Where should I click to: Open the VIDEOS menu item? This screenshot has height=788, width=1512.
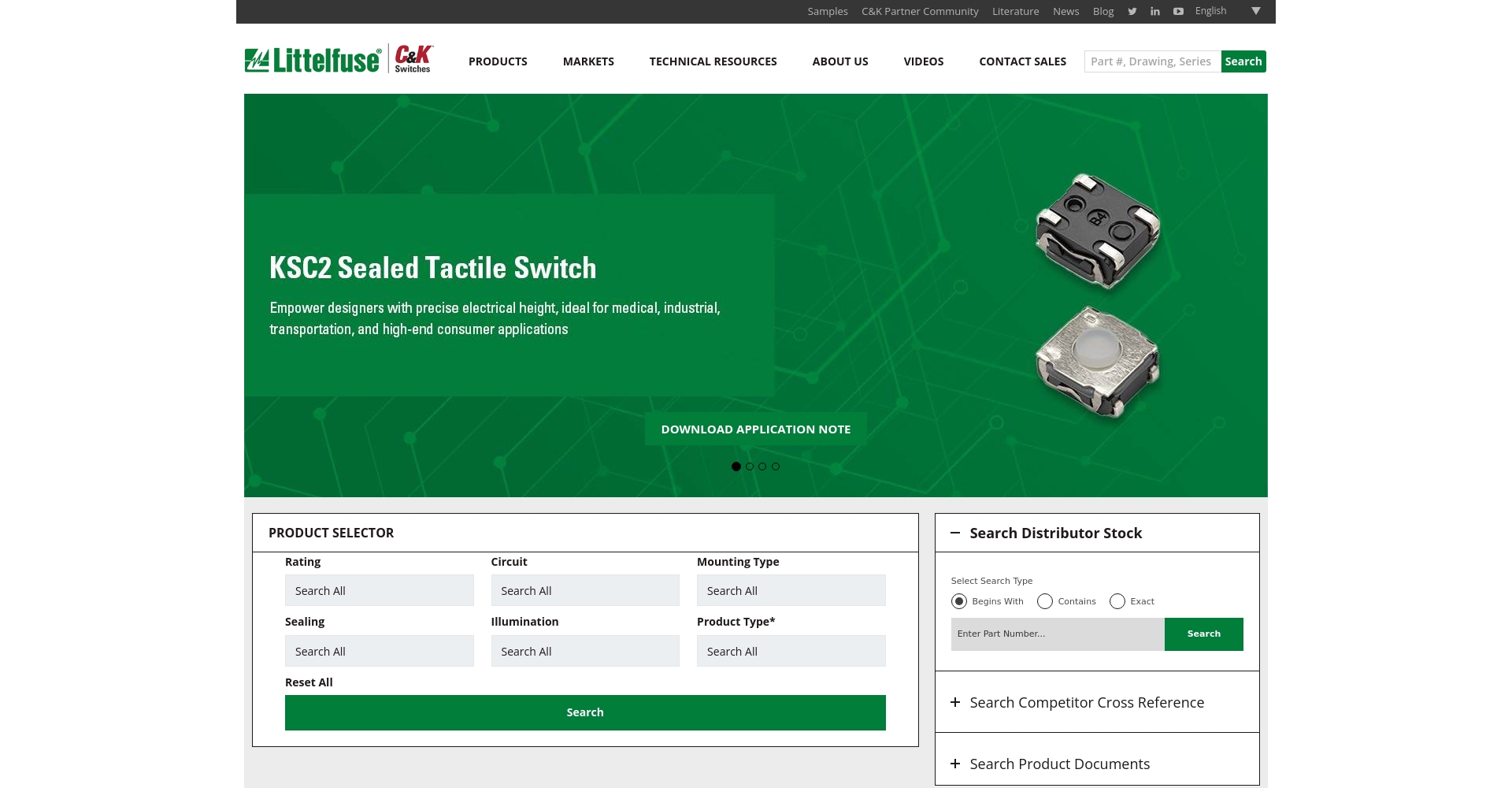924,61
